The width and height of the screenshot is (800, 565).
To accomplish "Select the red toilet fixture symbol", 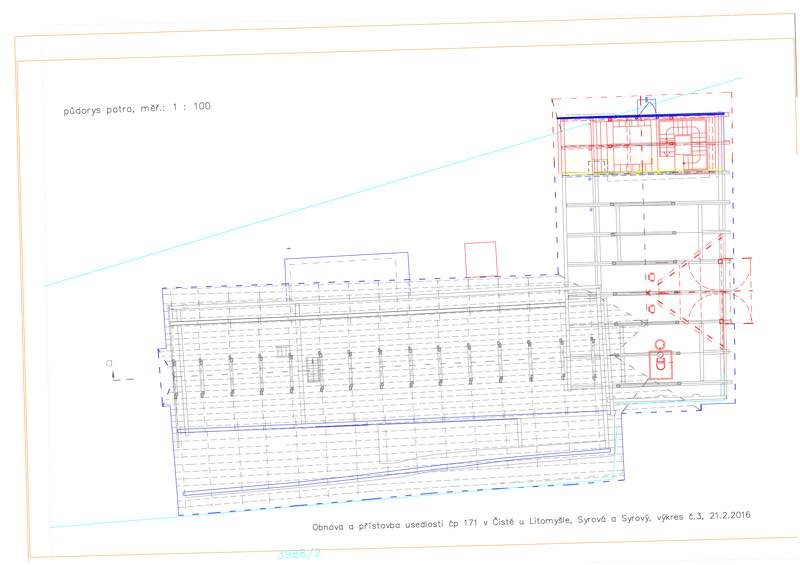I will [x=661, y=358].
